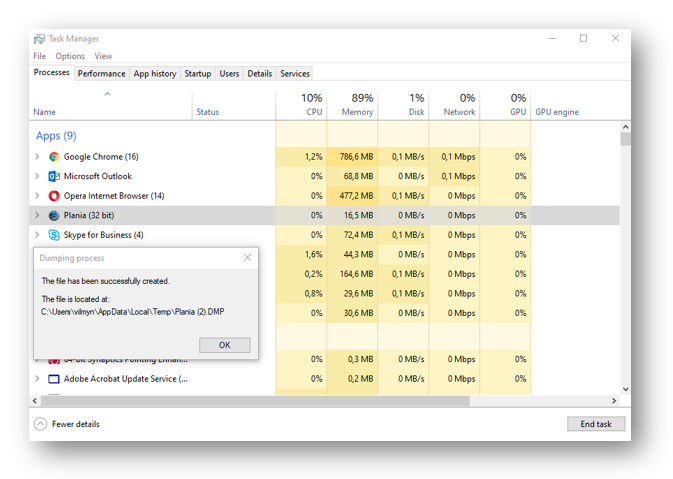Click the Plania globe icon
The width and height of the screenshot is (673, 479).
point(54,215)
